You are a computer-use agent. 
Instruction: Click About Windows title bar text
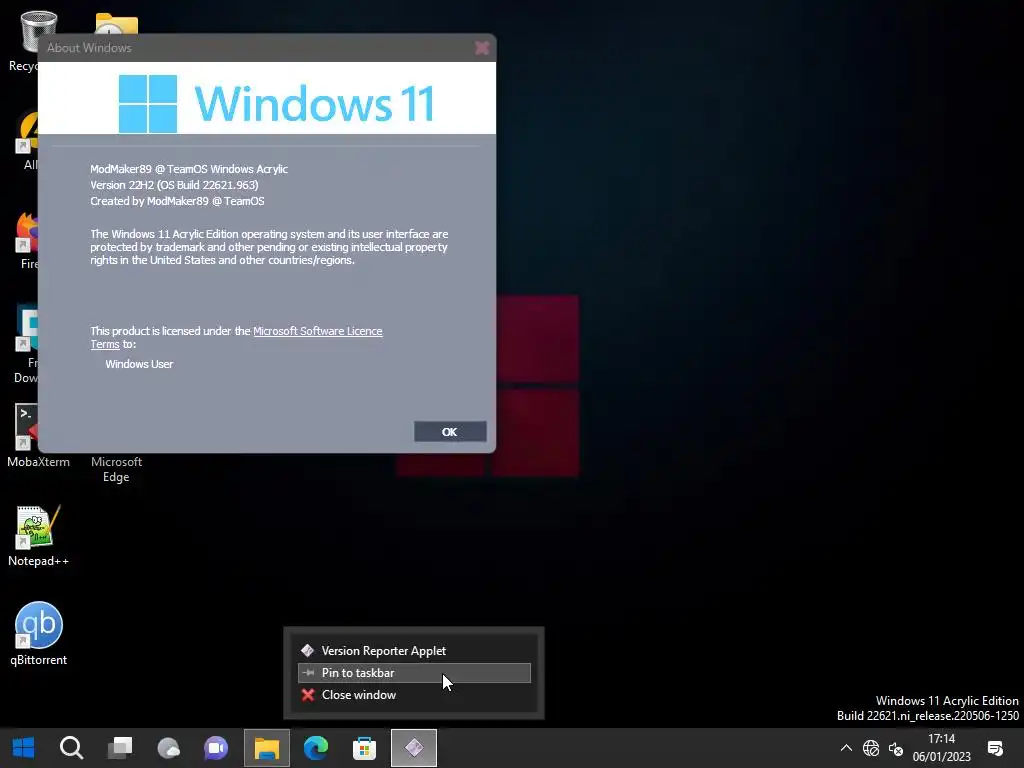(89, 48)
